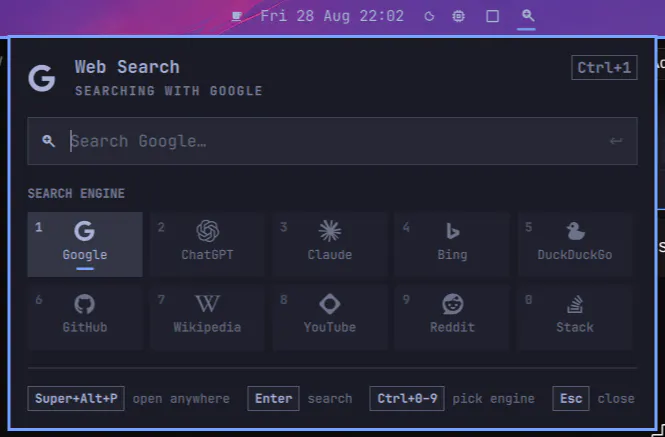Select the DuckDuckGo engine tile

pos(575,244)
